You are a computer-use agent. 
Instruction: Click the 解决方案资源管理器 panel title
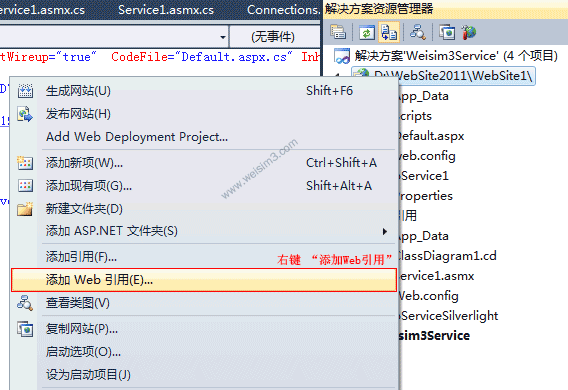click(379, 9)
